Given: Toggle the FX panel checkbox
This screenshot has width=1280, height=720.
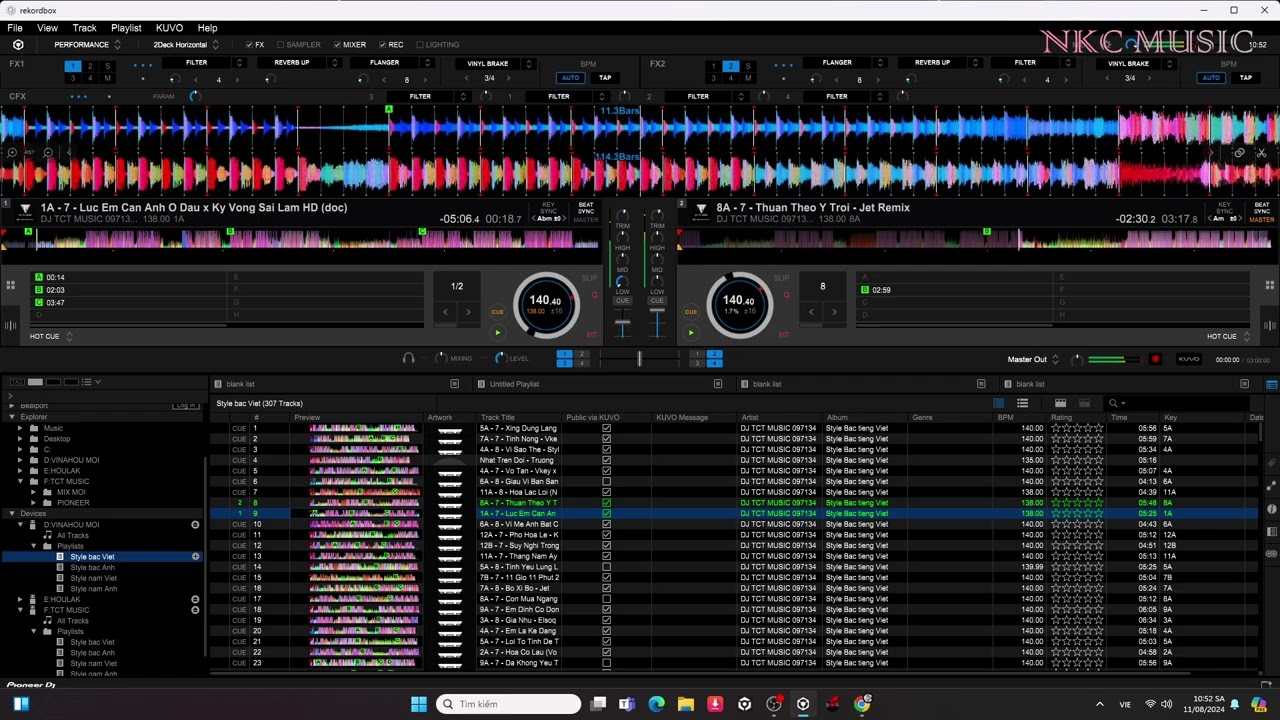Looking at the screenshot, I should click(249, 45).
